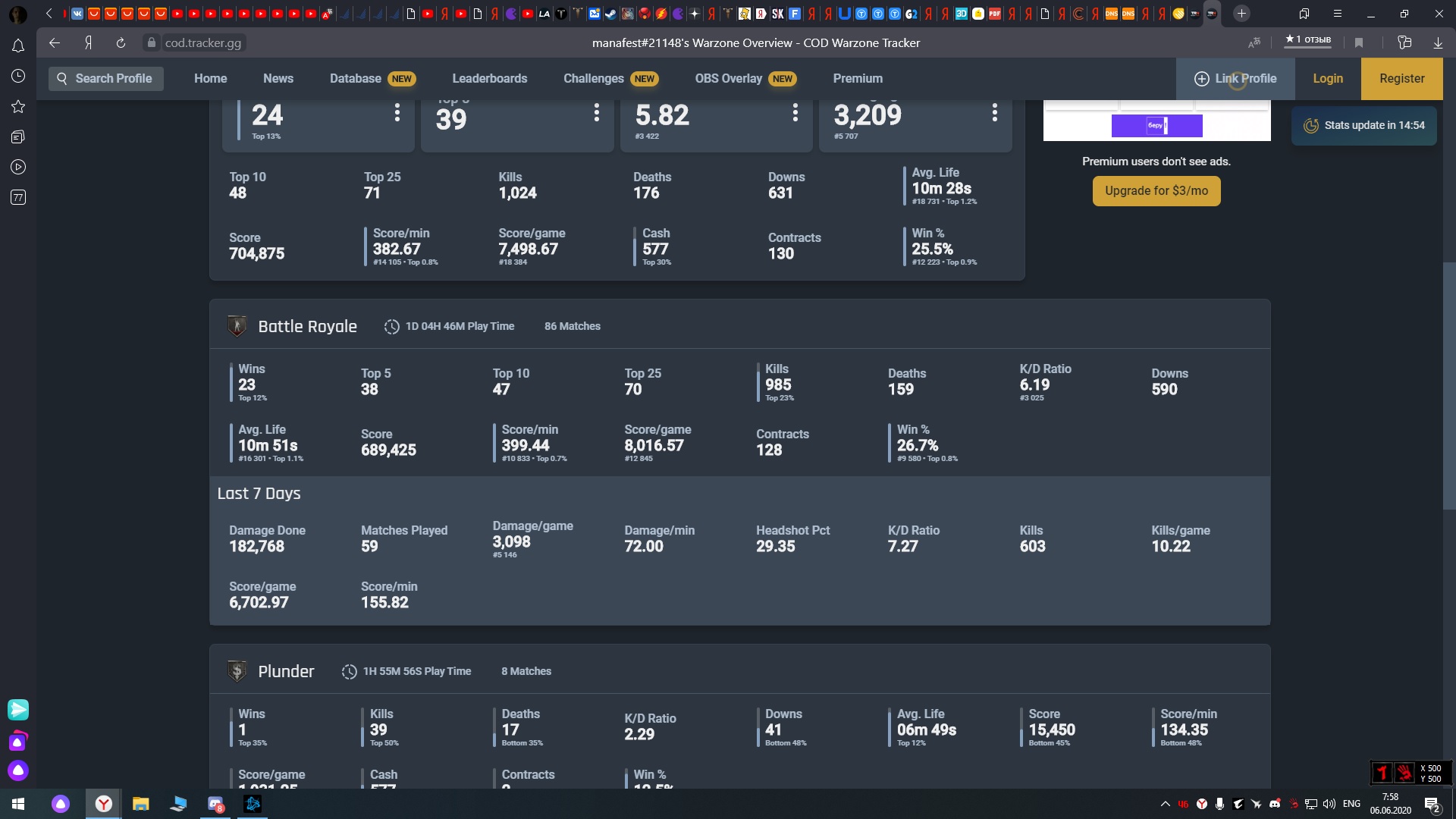Click the page vertical scrollbar
1456x819 pixels.
(x=1450, y=385)
